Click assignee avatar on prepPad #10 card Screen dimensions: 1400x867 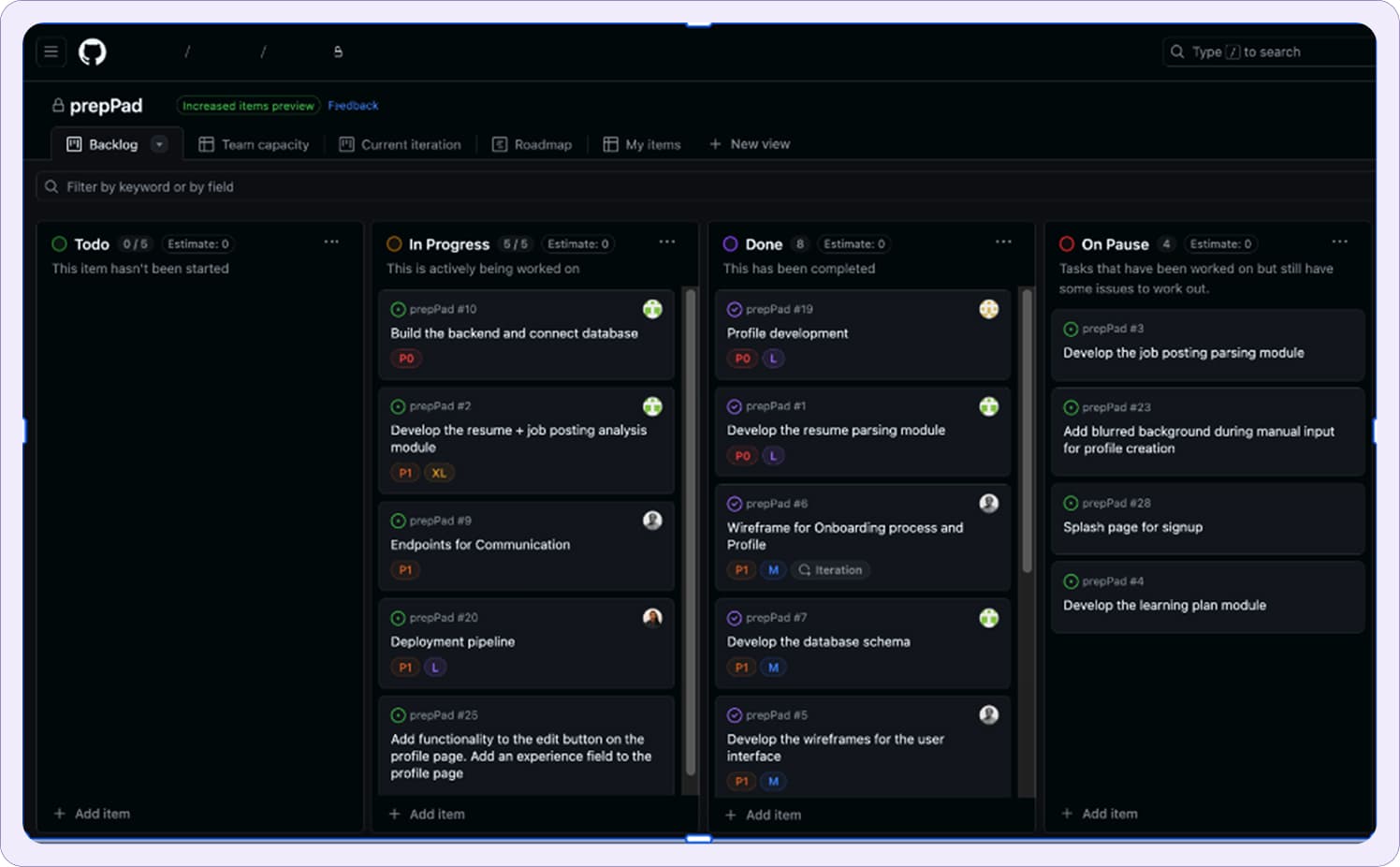click(652, 309)
